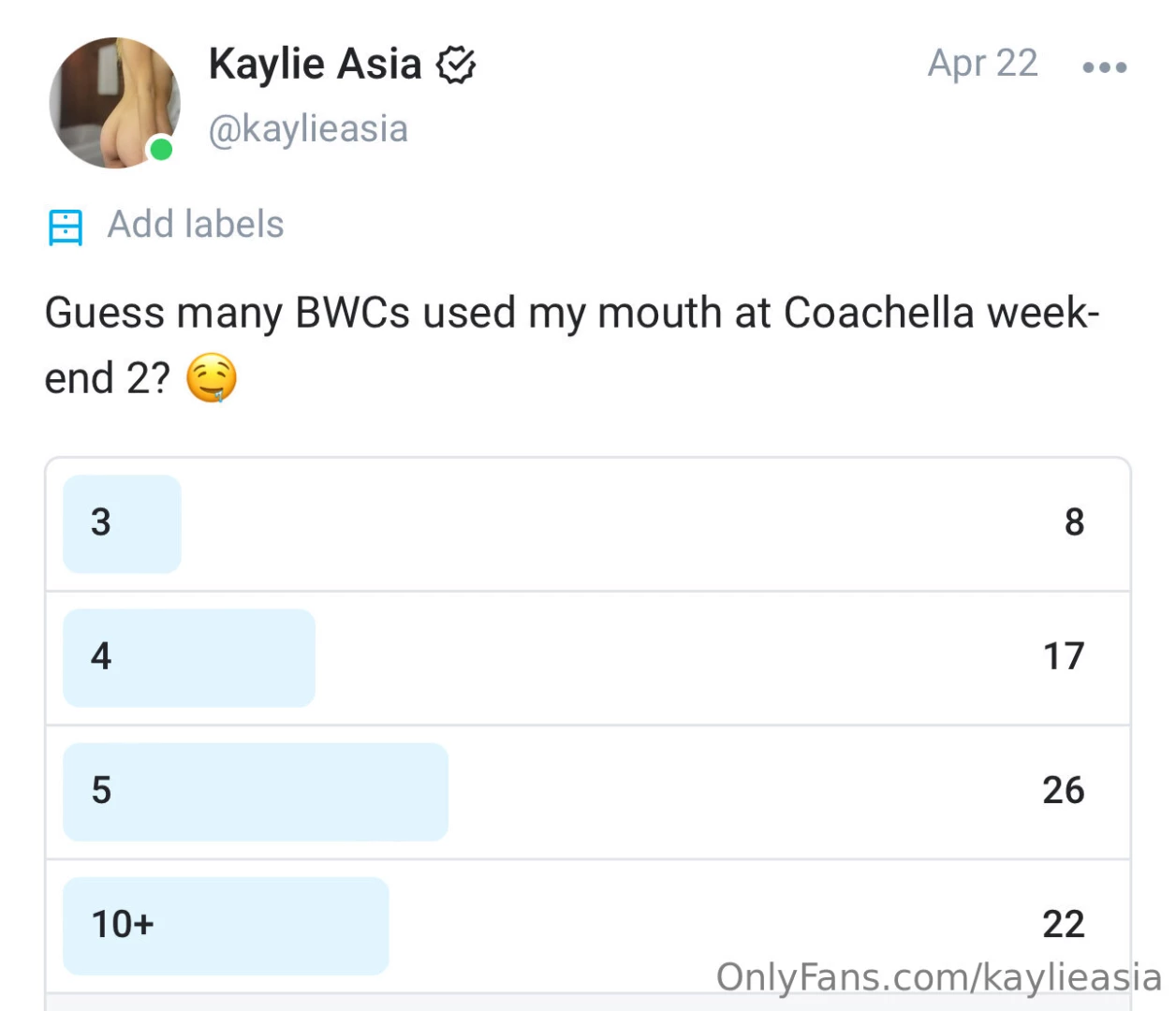Click the green online status dot
The height and width of the screenshot is (1011, 1176).
pos(161,149)
